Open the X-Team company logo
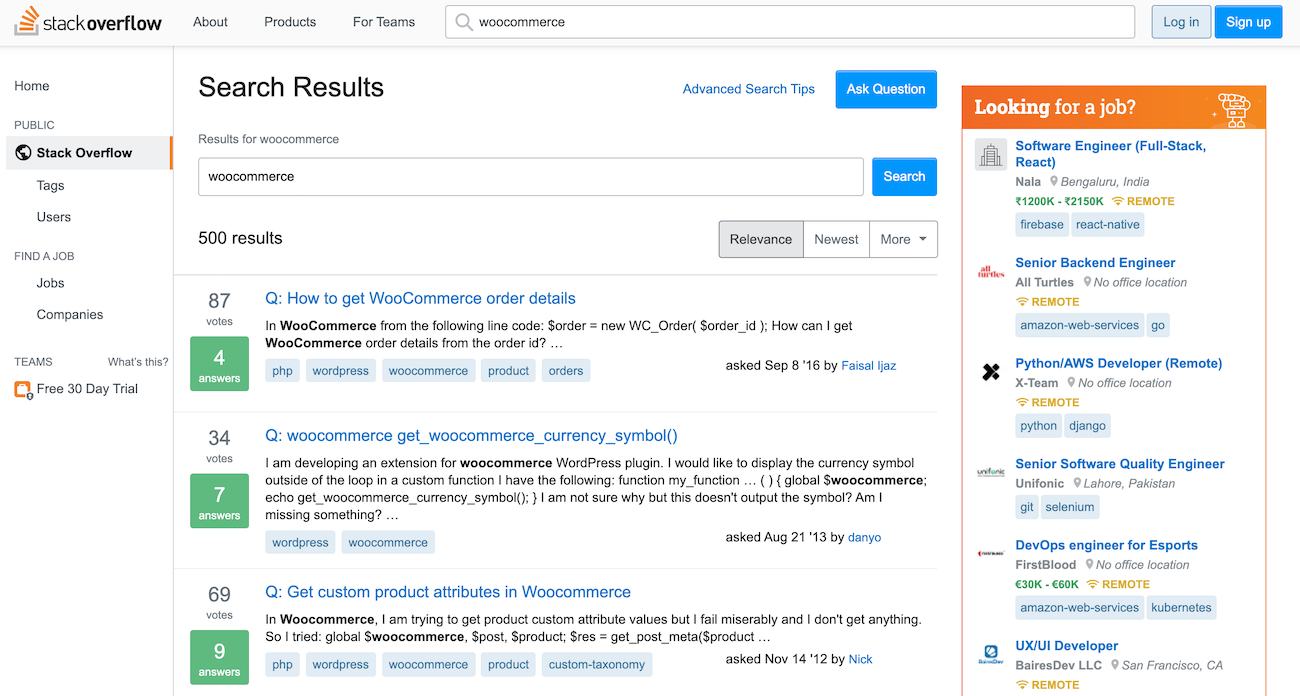Image resolution: width=1300 pixels, height=696 pixels. point(991,372)
